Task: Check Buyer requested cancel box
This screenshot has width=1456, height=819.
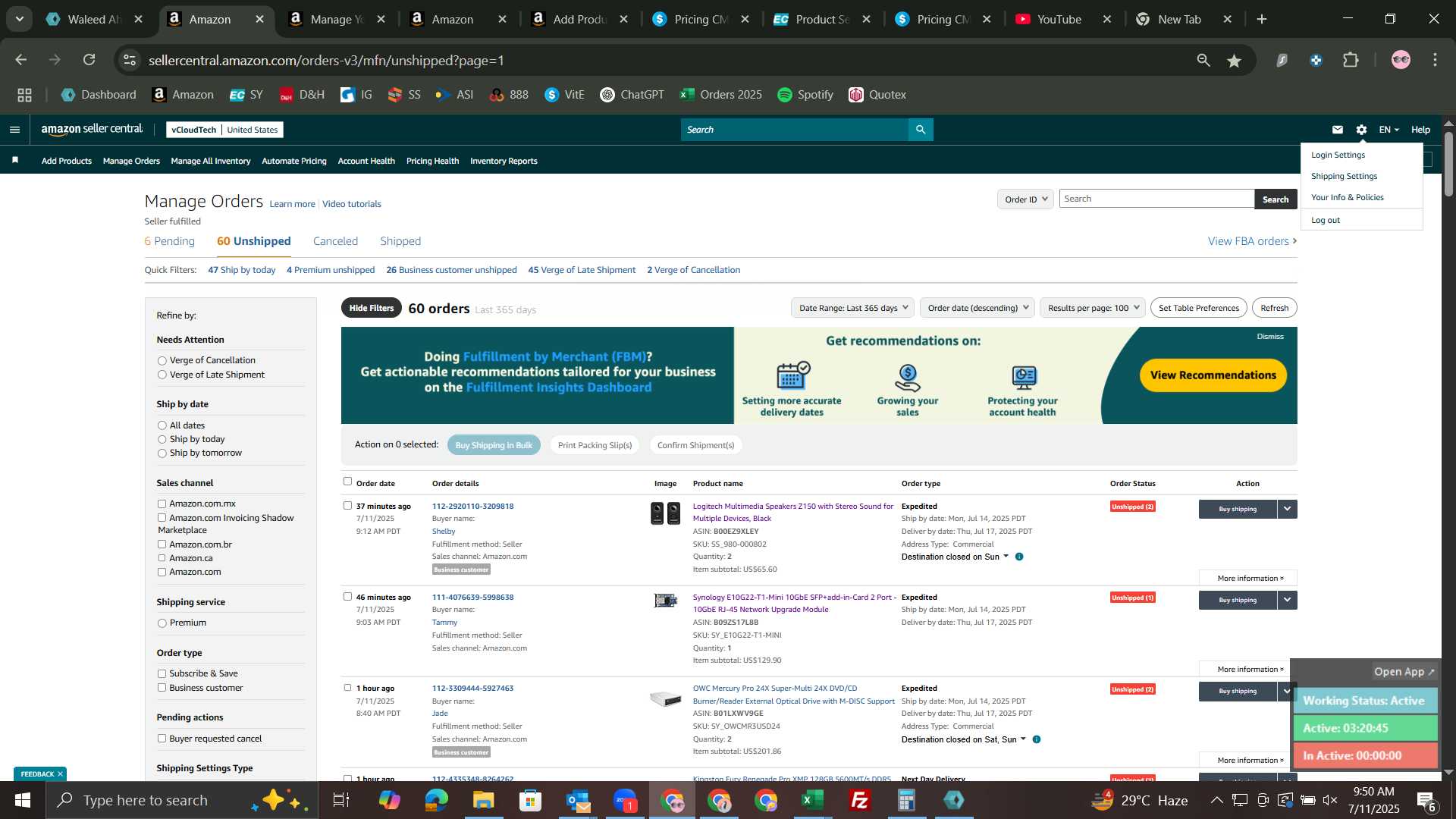Action: (162, 739)
